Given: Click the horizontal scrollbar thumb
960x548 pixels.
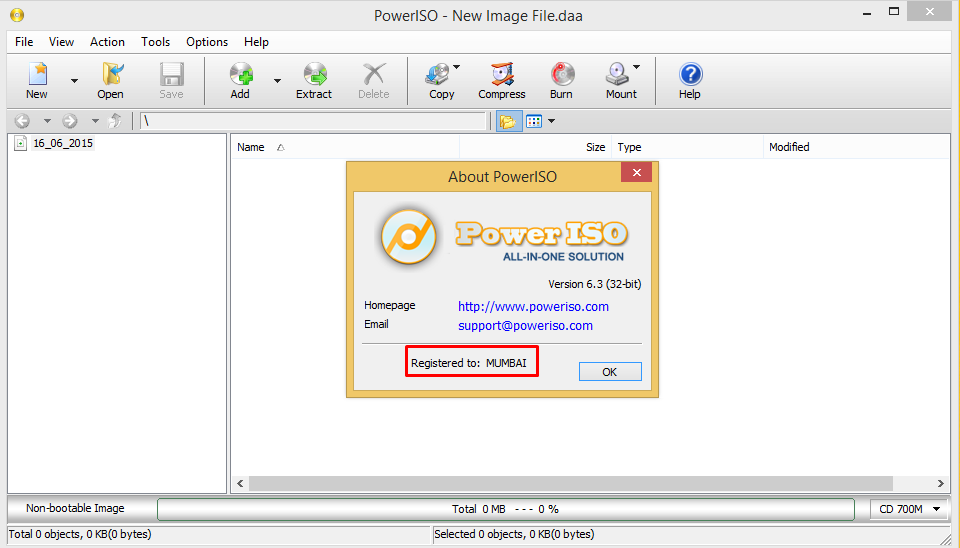Looking at the screenshot, I should [x=571, y=484].
